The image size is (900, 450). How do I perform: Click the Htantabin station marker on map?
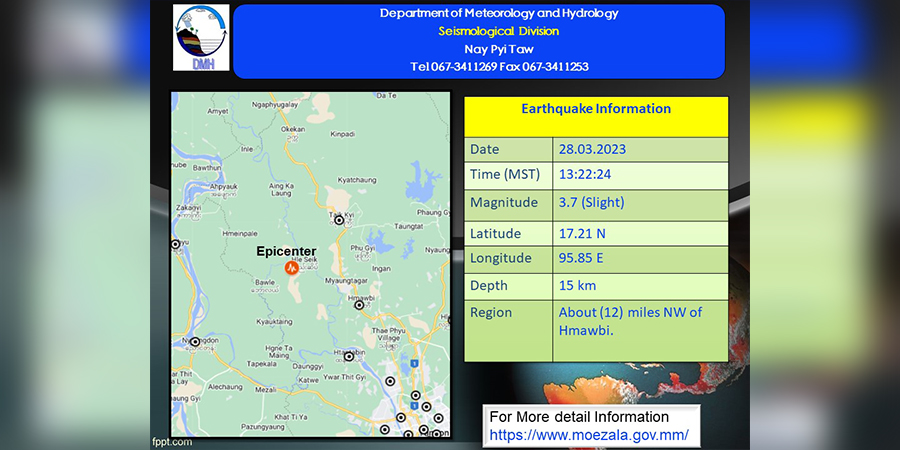[x=348, y=356]
